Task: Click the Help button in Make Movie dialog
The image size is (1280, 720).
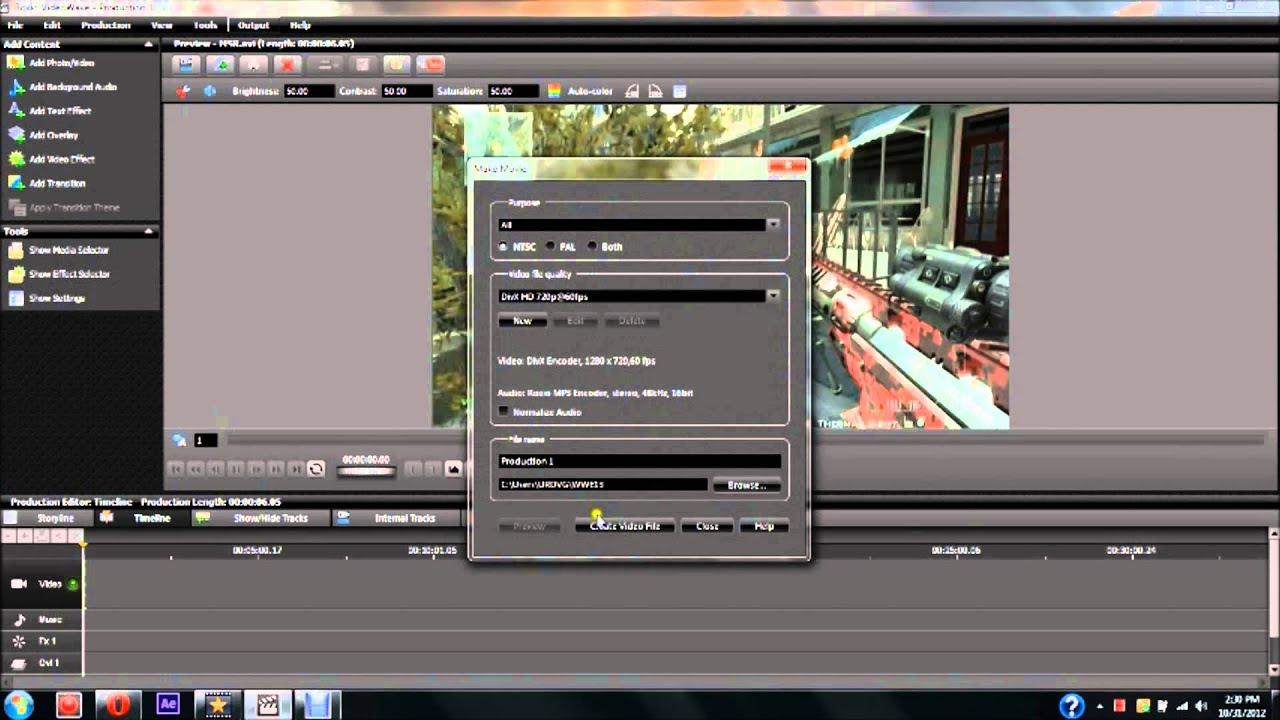Action: point(764,526)
